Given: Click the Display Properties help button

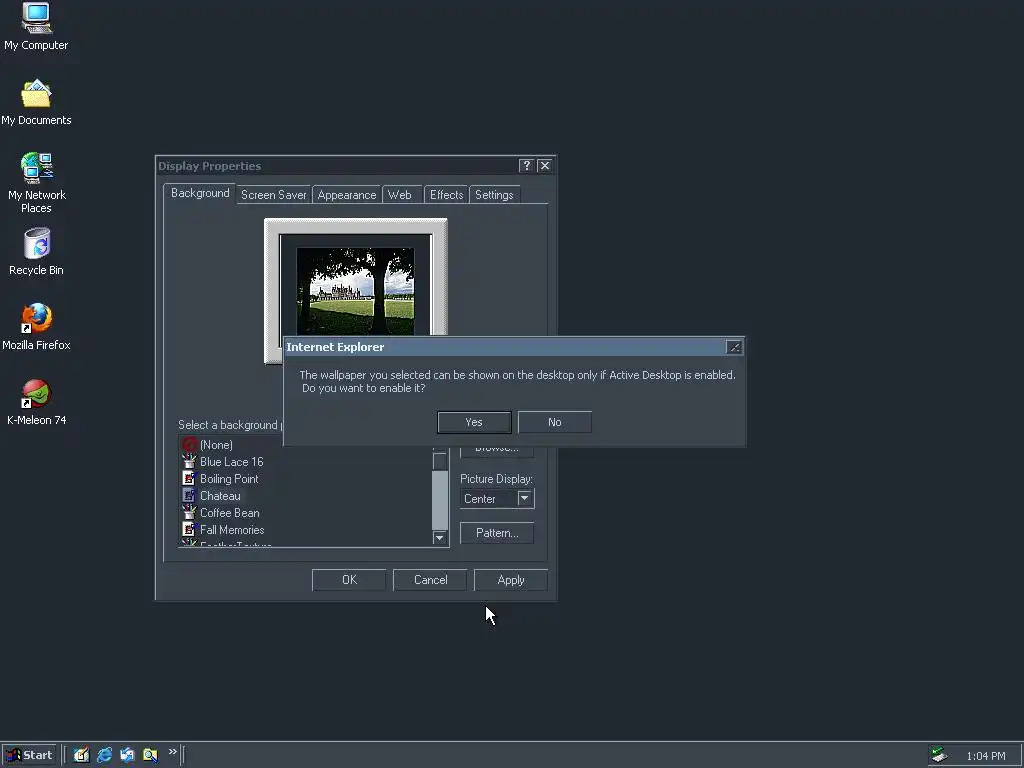Looking at the screenshot, I should click(x=526, y=166).
